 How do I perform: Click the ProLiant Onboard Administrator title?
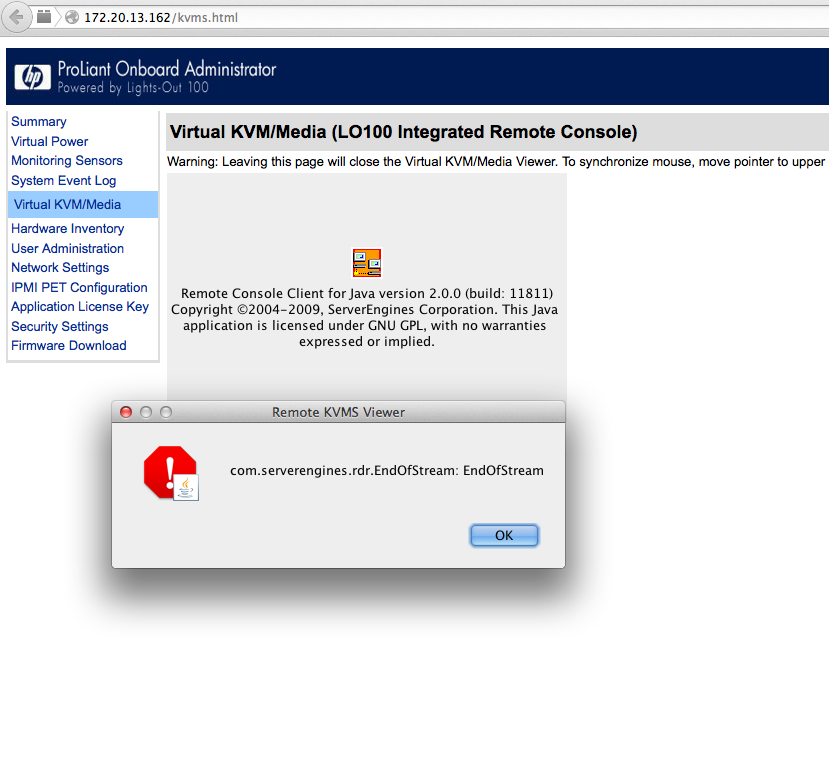pos(167,69)
